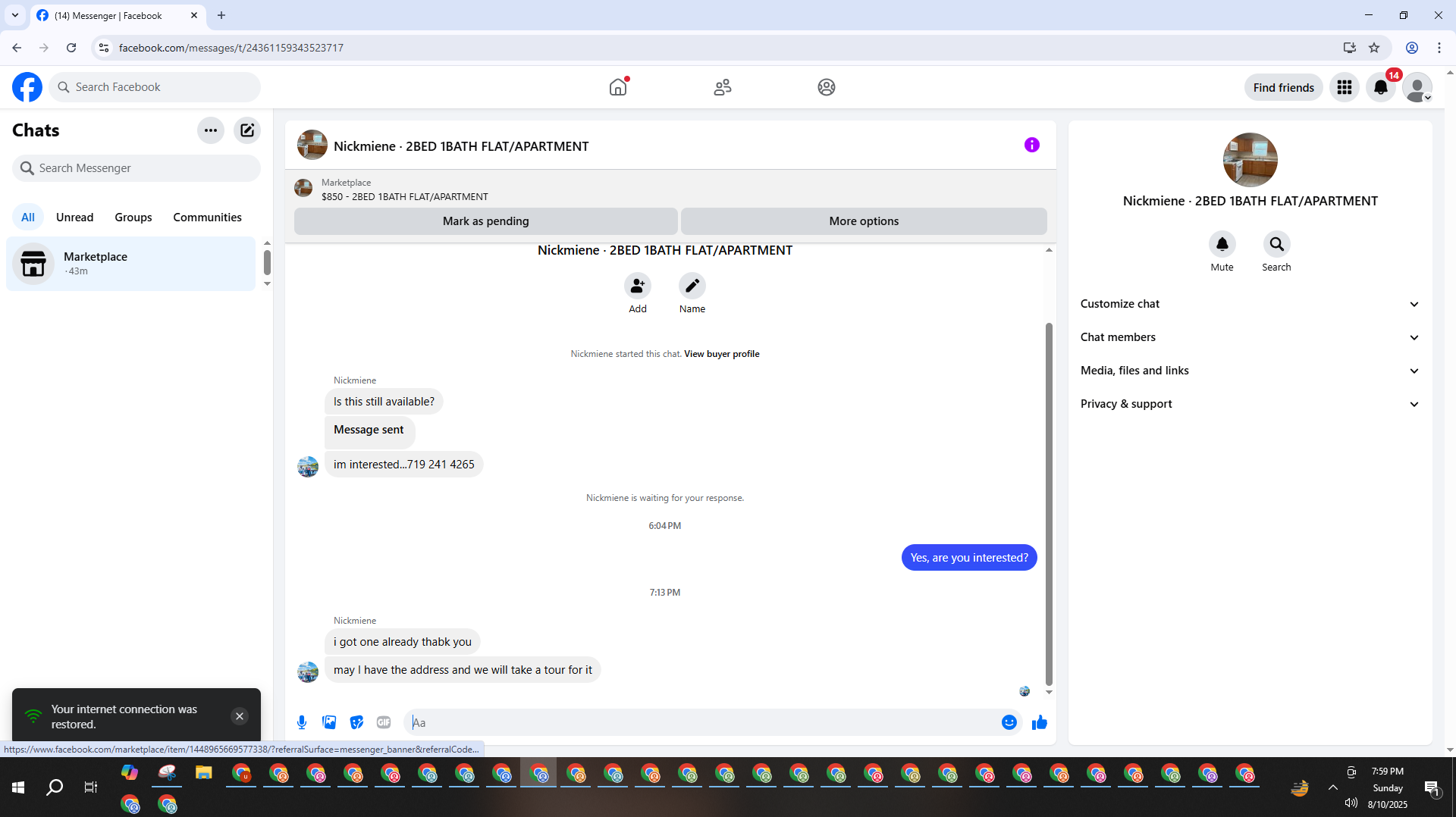Select the 'Yes, are you interested?' message bubble
The image size is (1456, 817).
coord(969,558)
